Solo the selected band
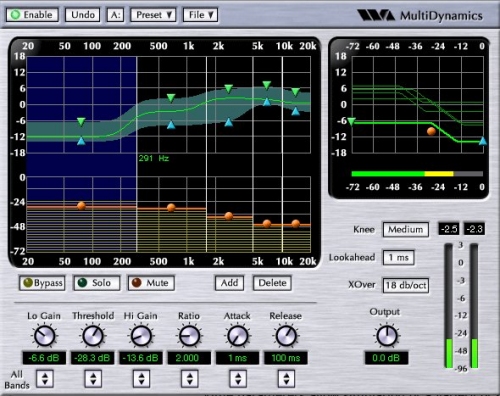Screen dimensions: 500x396 pyautogui.click(x=97, y=283)
